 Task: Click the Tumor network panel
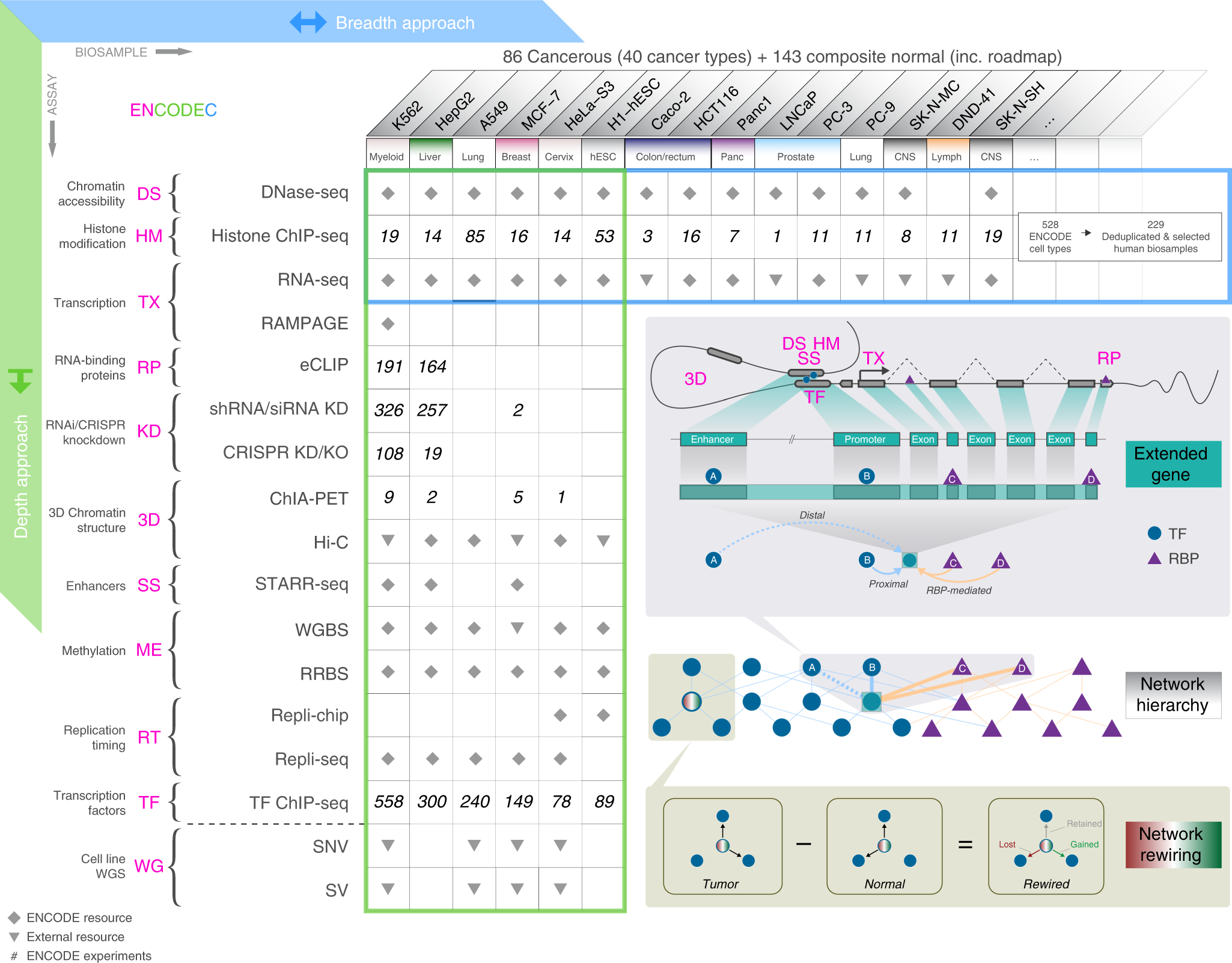coord(722,846)
